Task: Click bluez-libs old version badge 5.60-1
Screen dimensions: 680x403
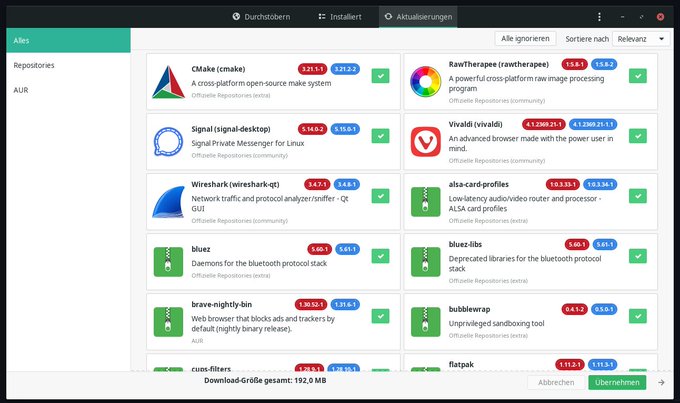Action: [x=577, y=244]
